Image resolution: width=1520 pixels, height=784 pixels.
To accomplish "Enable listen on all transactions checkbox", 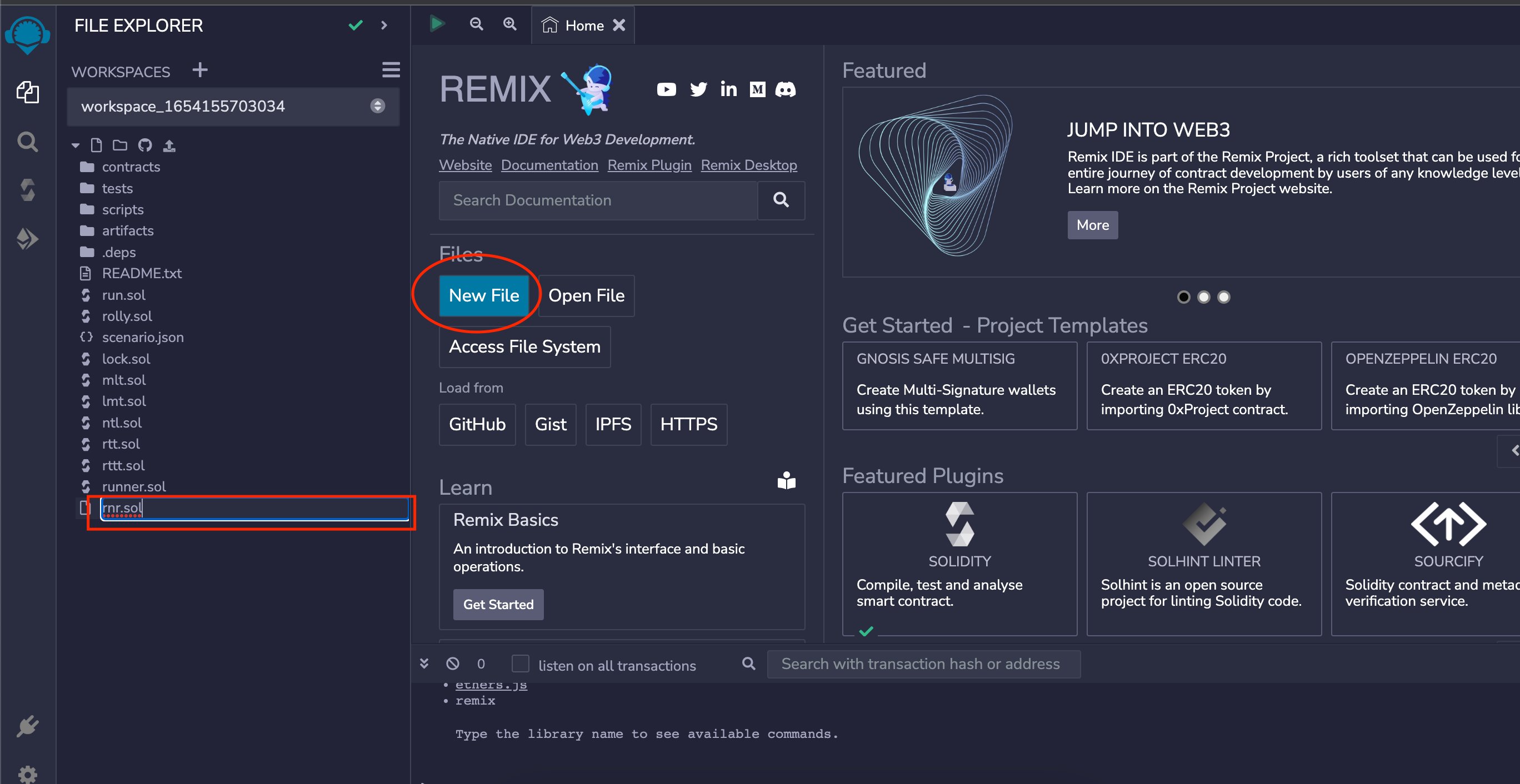I will point(520,664).
